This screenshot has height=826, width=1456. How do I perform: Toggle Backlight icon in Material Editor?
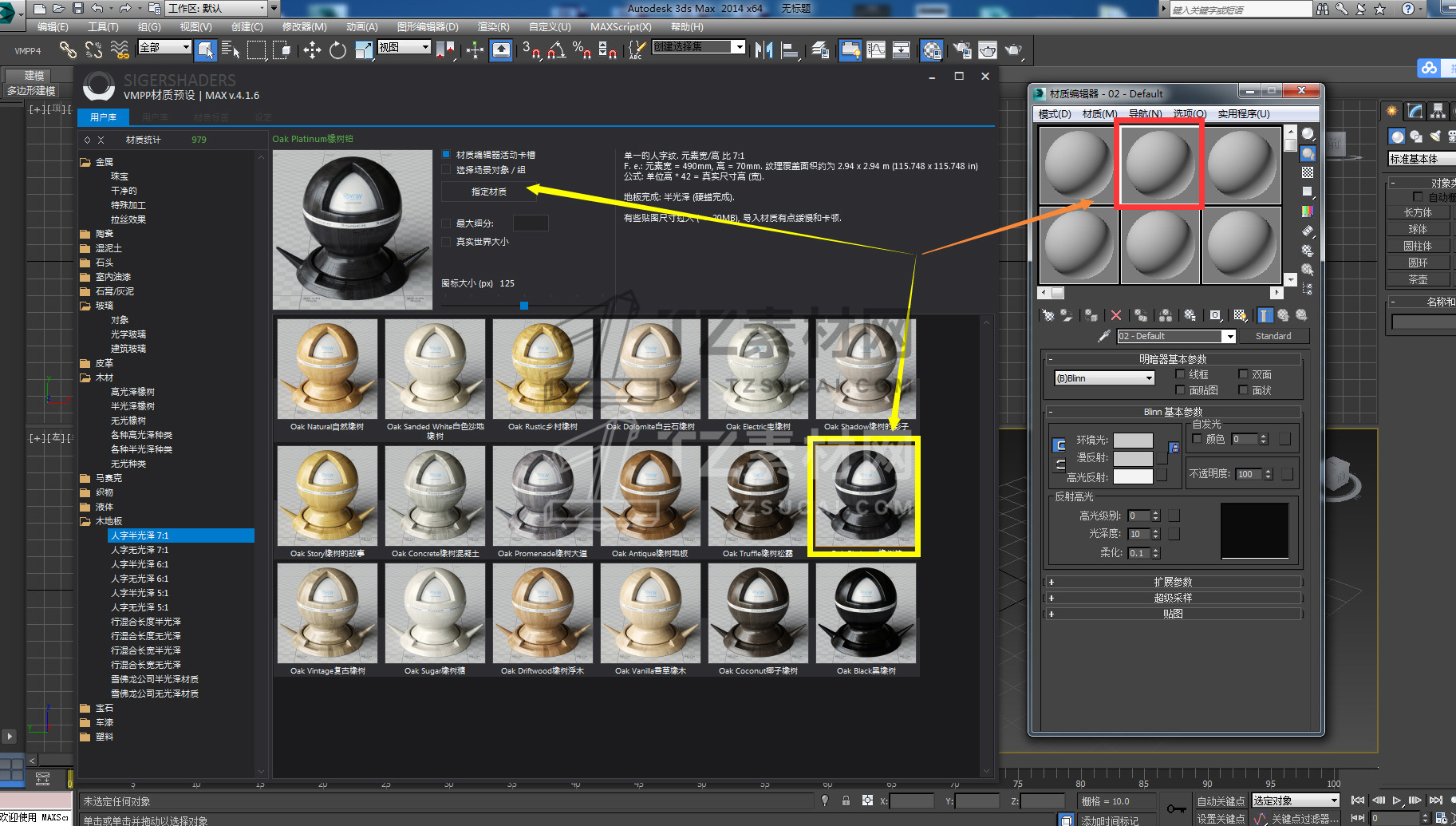click(1308, 153)
